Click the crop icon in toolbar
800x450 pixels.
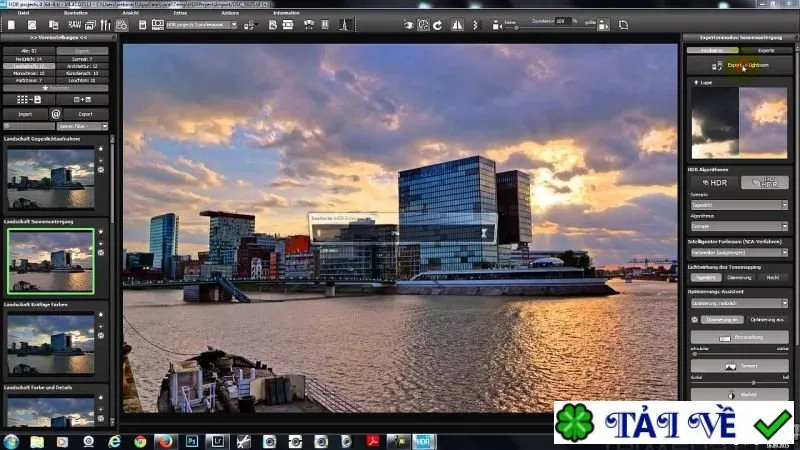(x=623, y=24)
